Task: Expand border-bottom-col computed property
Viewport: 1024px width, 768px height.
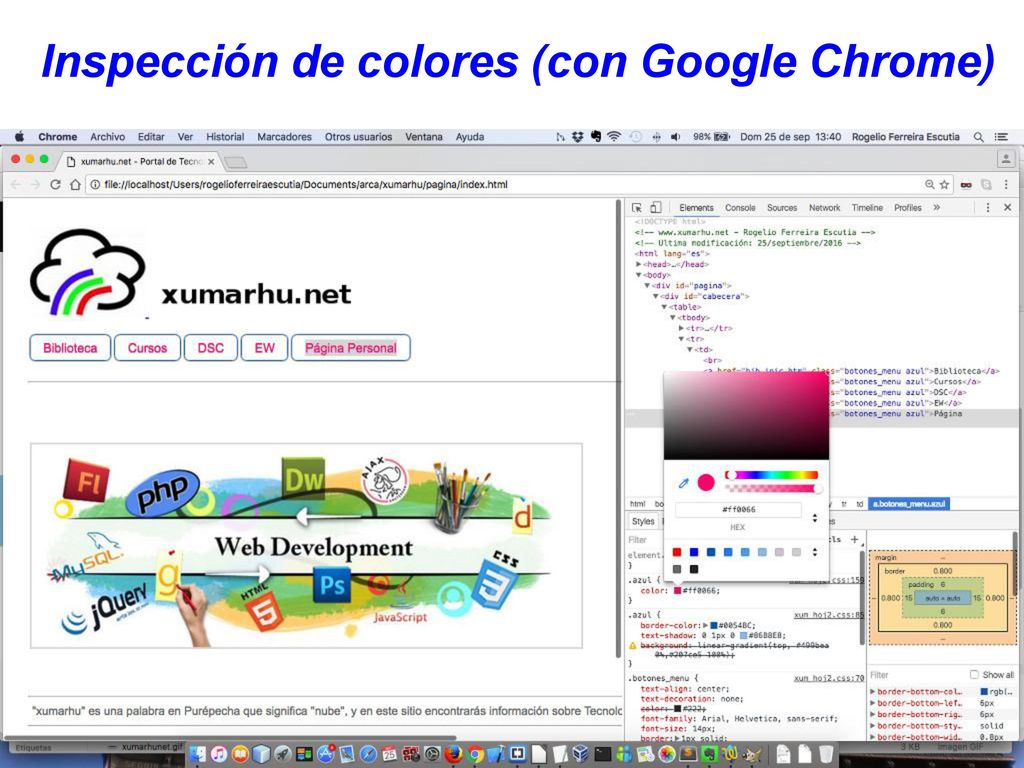Action: 873,692
